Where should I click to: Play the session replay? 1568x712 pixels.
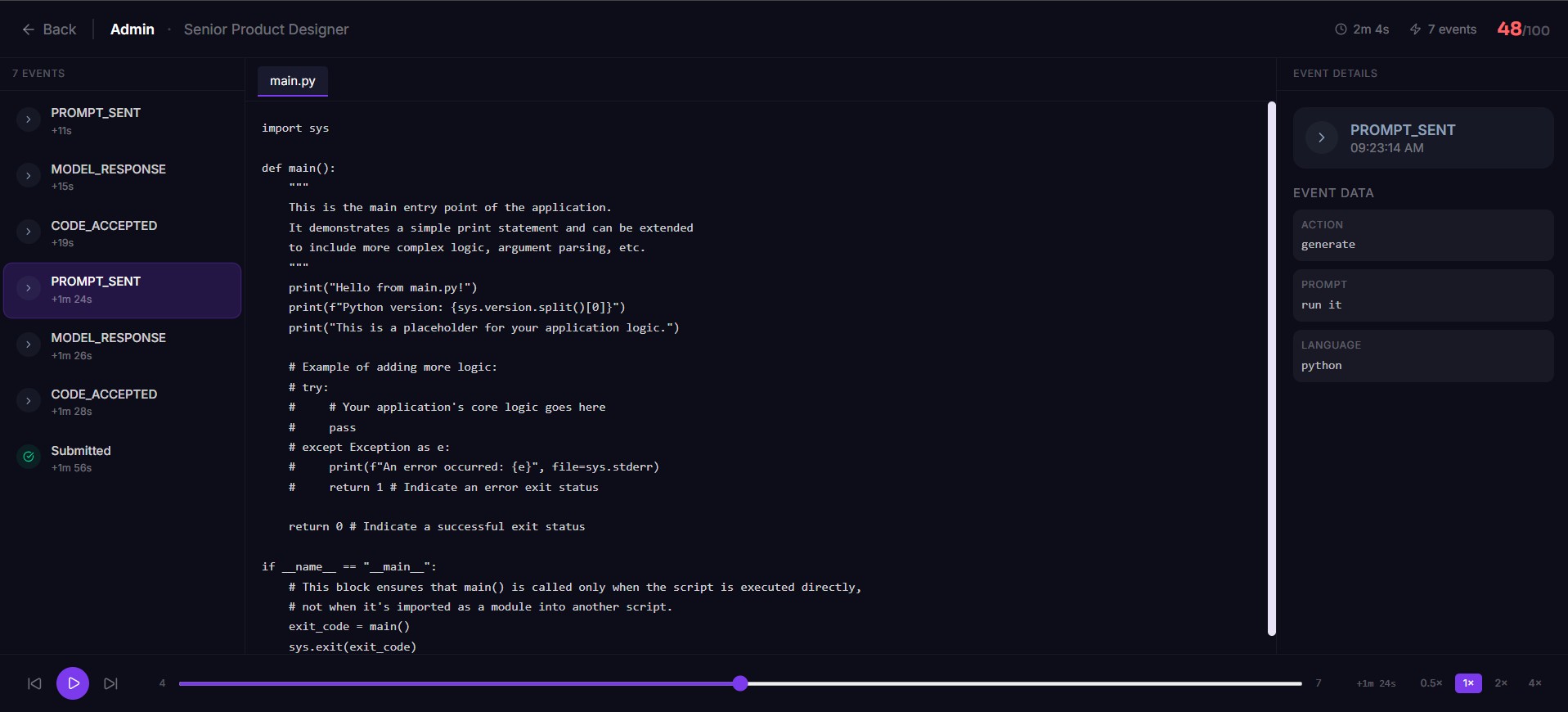(73, 683)
